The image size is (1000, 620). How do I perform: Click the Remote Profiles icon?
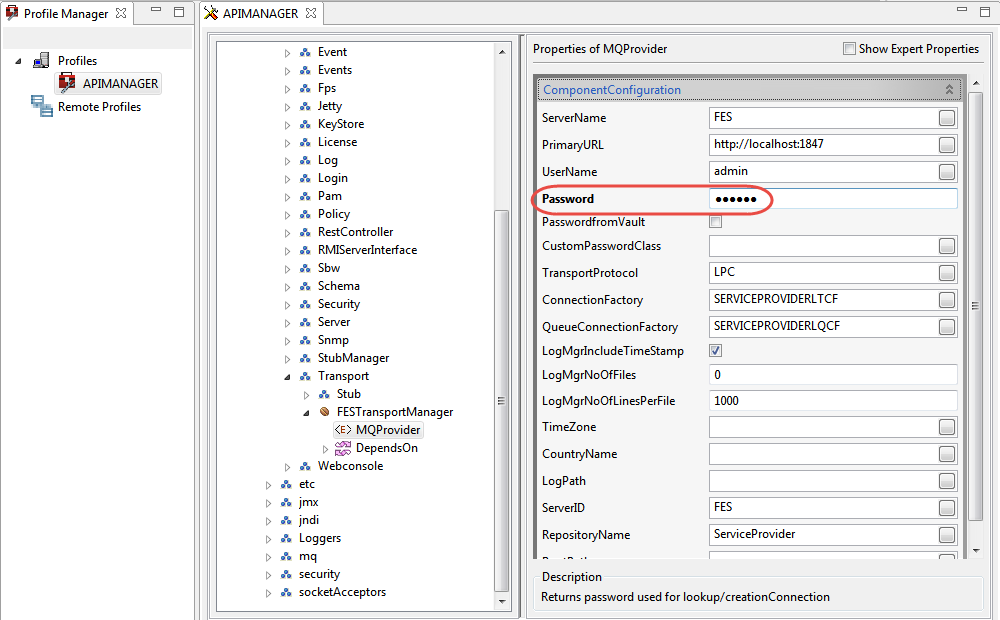click(x=41, y=107)
